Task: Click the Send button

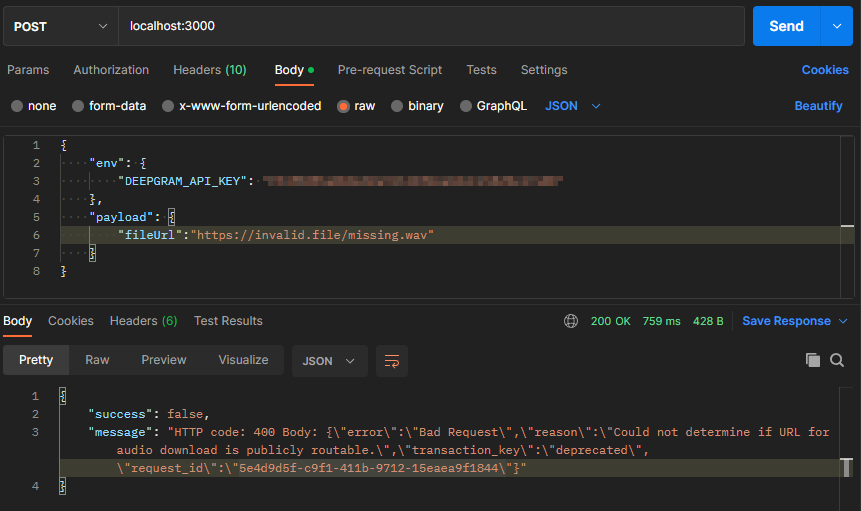Action: pyautogui.click(x=786, y=26)
